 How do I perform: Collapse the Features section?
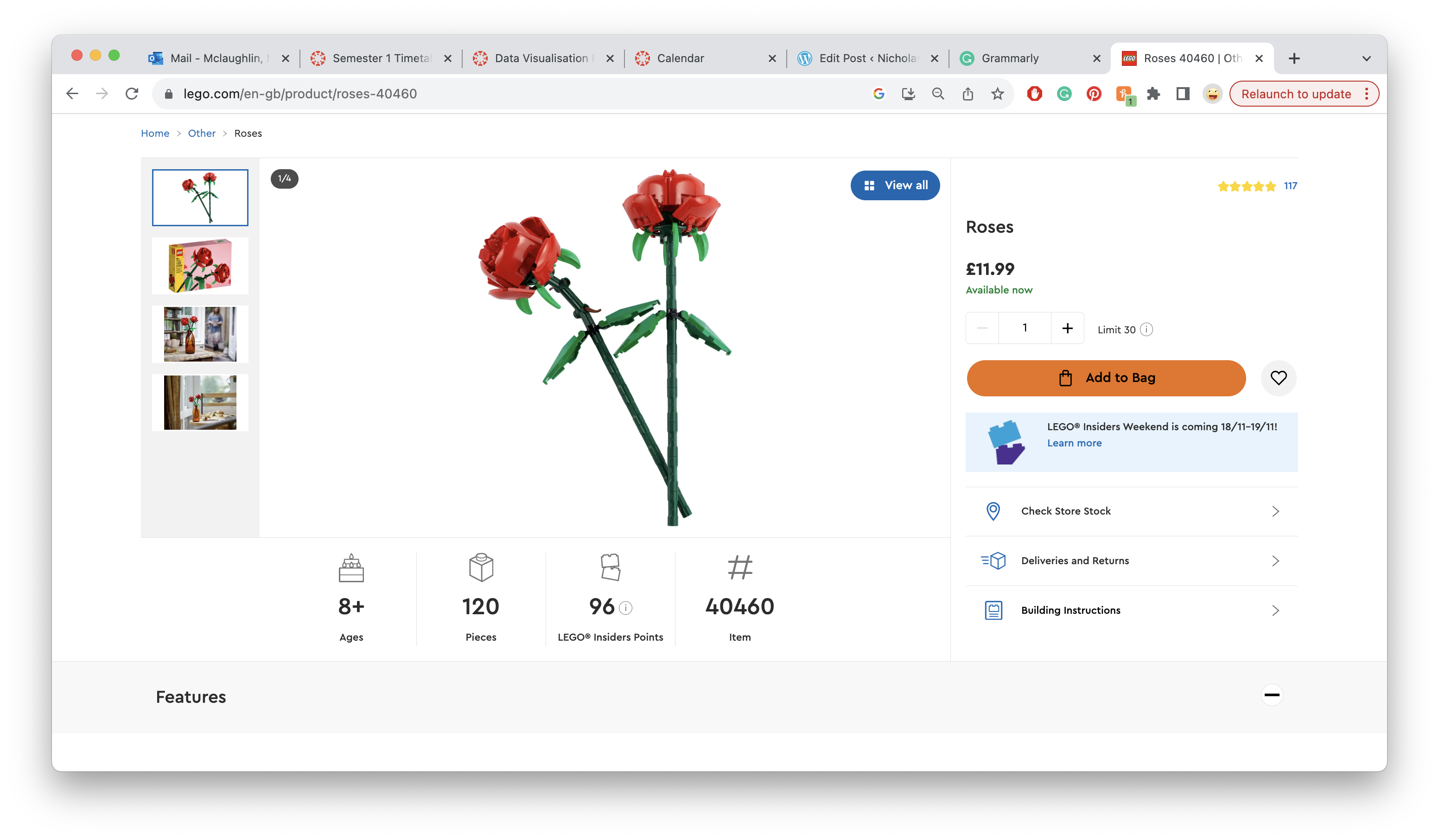1271,695
